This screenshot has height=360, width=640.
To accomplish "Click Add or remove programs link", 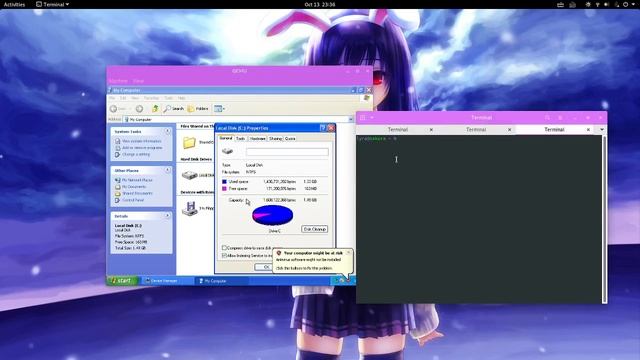I will 142,147.
